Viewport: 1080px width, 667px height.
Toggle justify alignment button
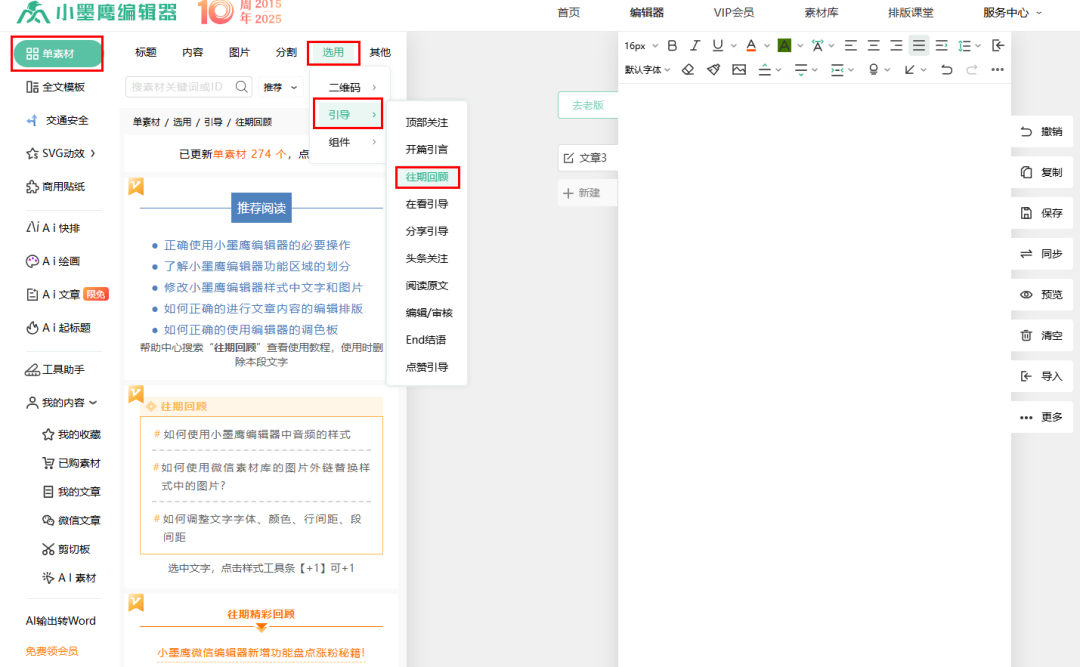(x=918, y=45)
